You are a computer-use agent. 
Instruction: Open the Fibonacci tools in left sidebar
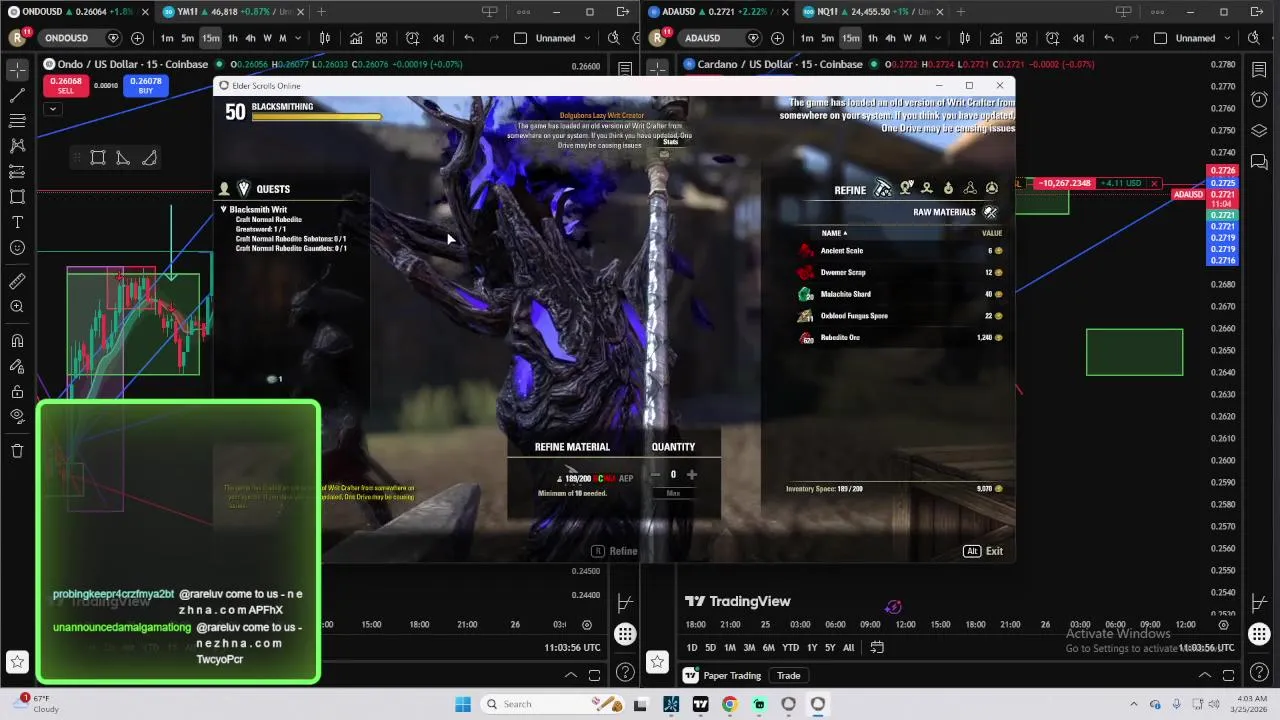(x=17, y=121)
